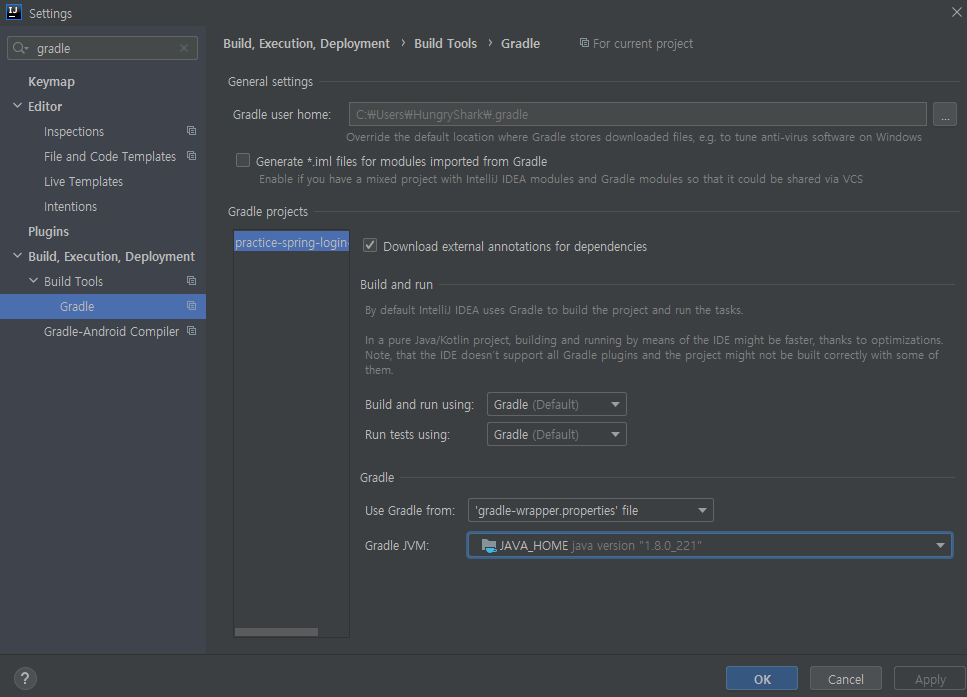Click the Gradle projects section heading
Screen dimensions: 967x697
tap(268, 212)
